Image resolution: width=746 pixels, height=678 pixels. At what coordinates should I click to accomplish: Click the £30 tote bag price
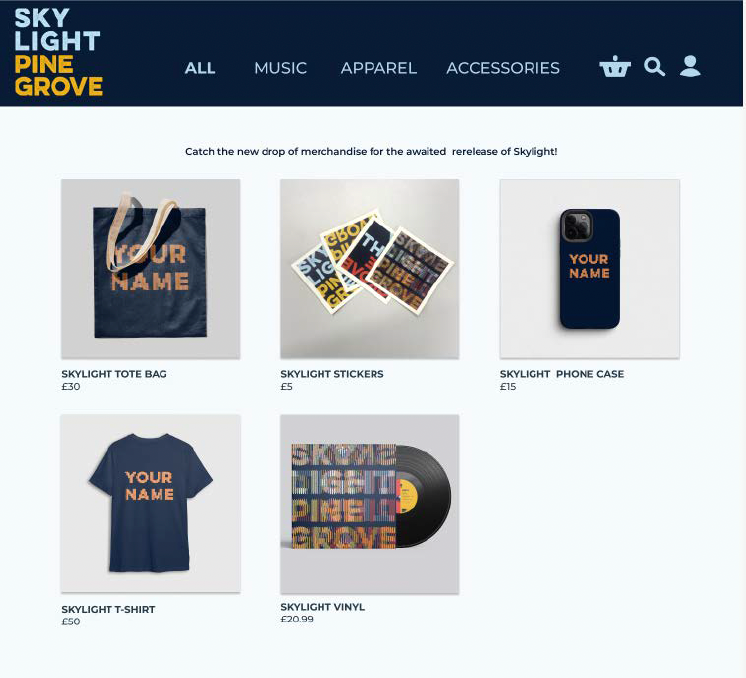pos(71,387)
